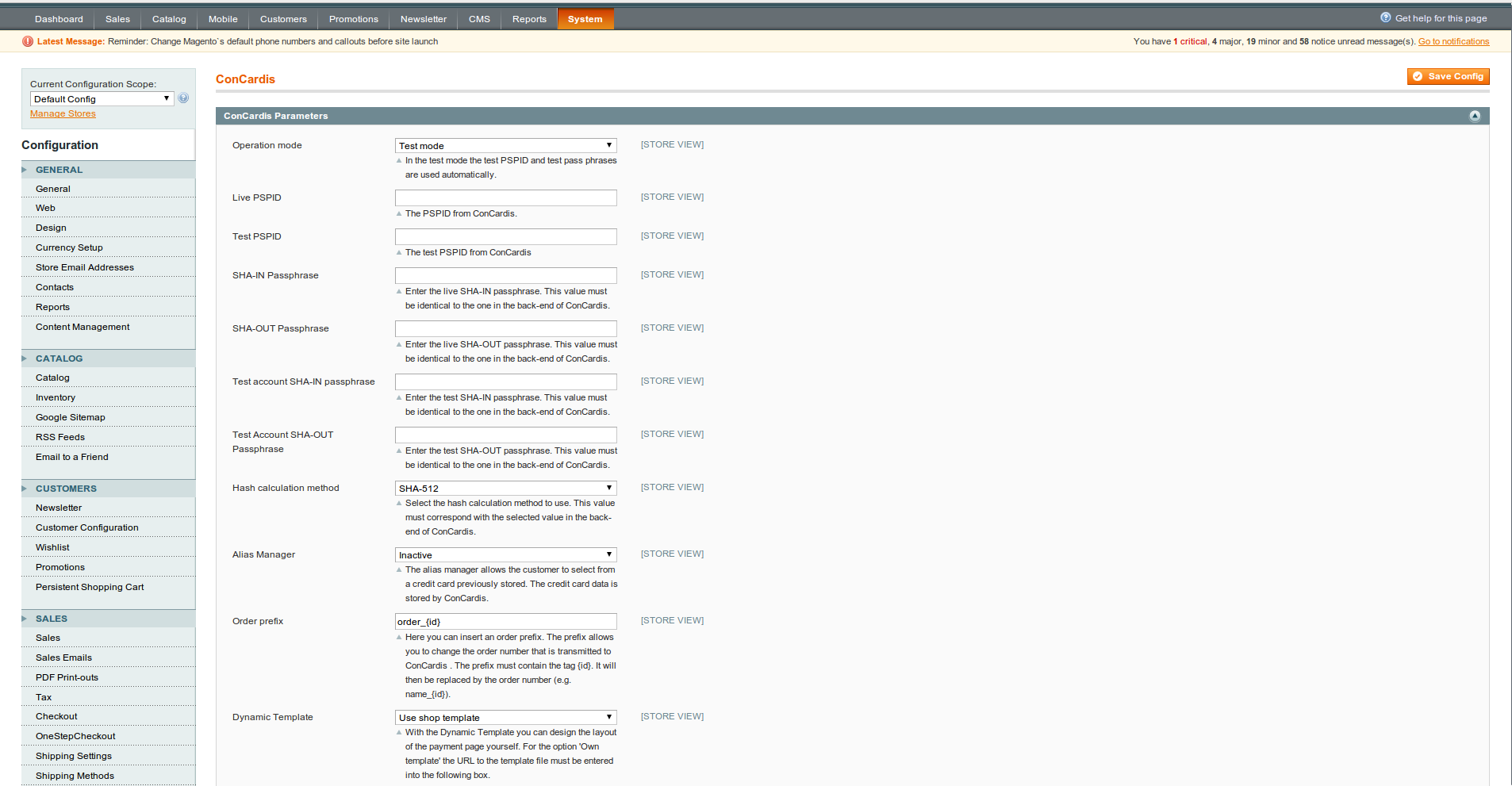Open the System menu tab
The width and height of the screenshot is (1512, 786).
[585, 19]
